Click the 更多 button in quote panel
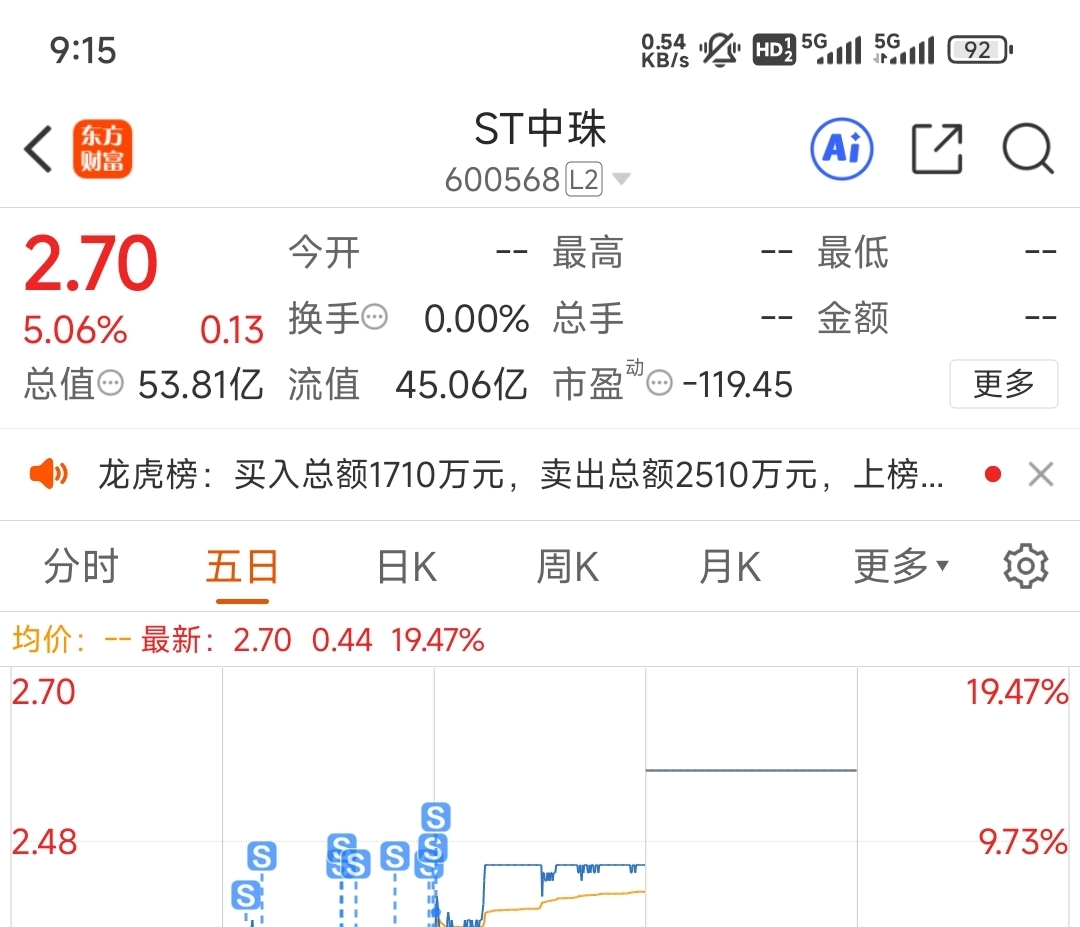The image size is (1080, 927). click(1004, 384)
